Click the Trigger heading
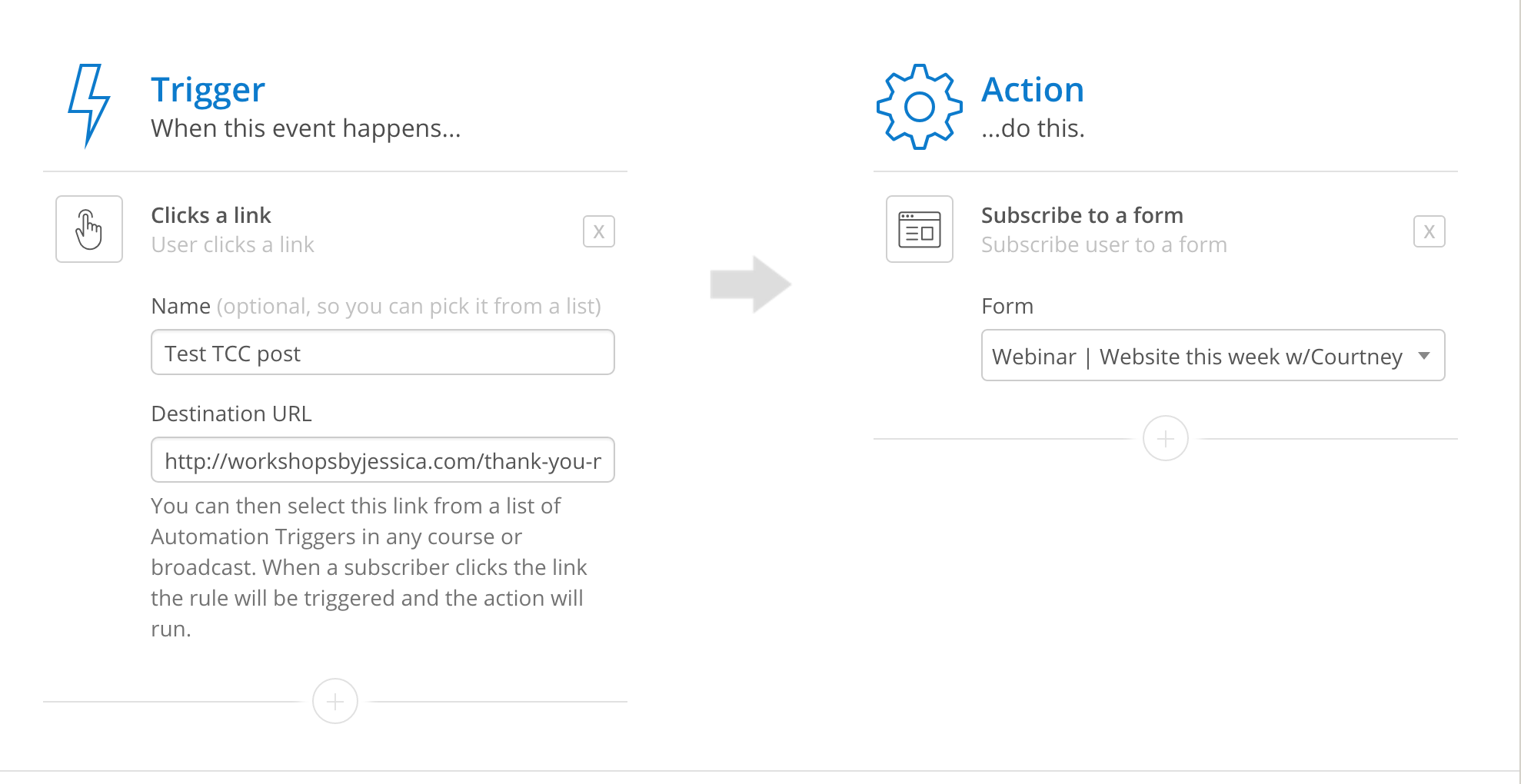Image resolution: width=1521 pixels, height=784 pixels. pyautogui.click(x=208, y=90)
